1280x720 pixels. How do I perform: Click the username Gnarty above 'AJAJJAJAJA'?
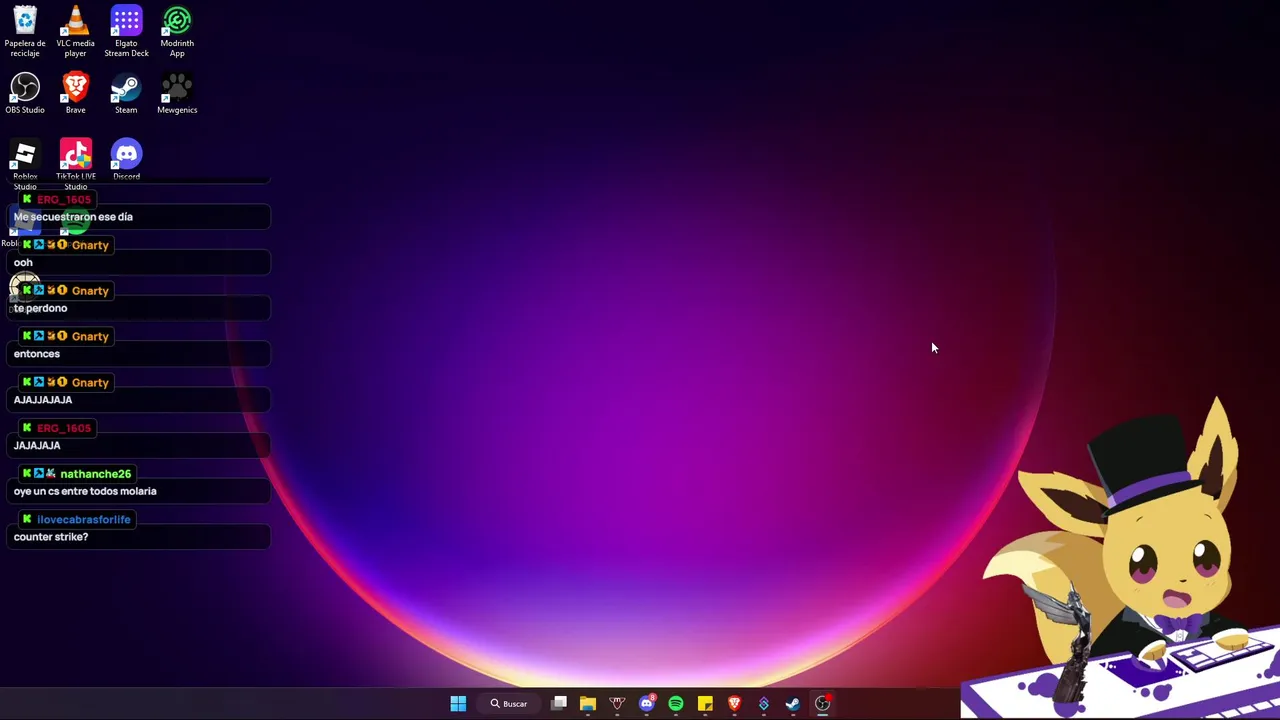click(x=90, y=383)
